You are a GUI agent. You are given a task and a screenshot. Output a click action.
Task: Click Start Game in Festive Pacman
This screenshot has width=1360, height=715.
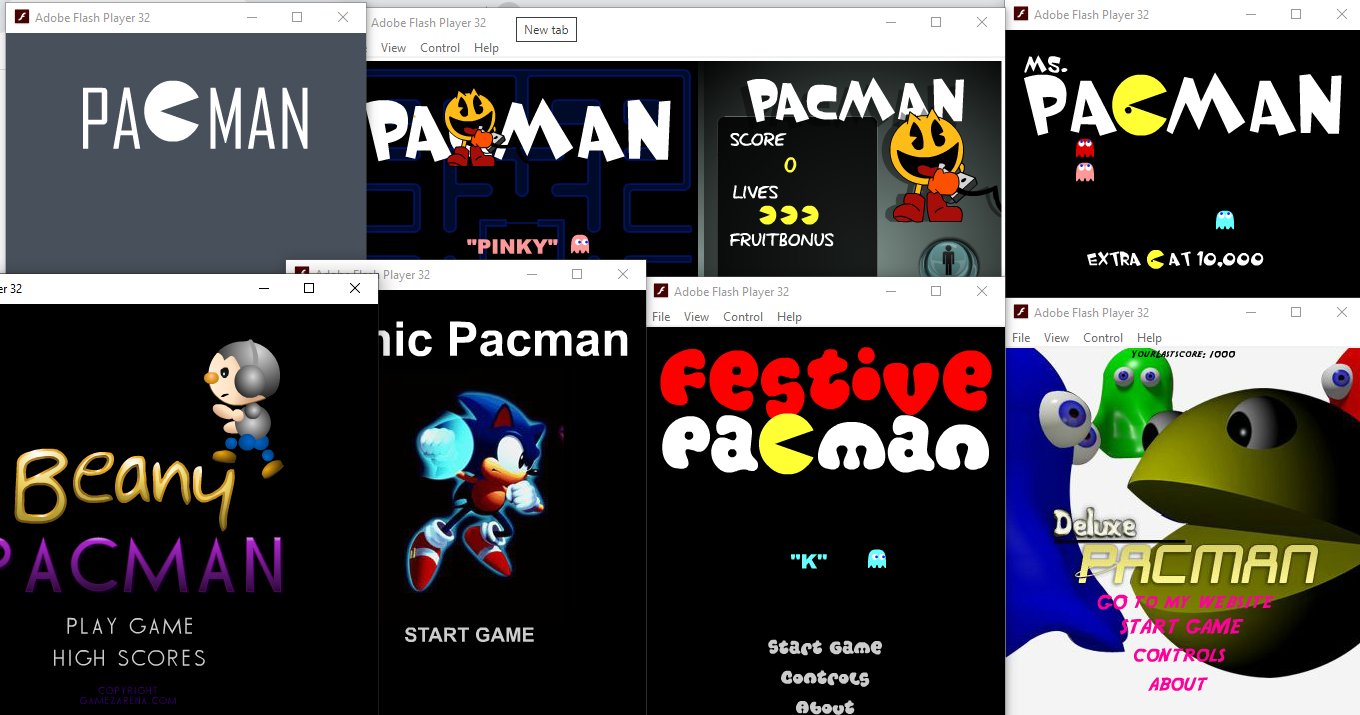coord(825,647)
